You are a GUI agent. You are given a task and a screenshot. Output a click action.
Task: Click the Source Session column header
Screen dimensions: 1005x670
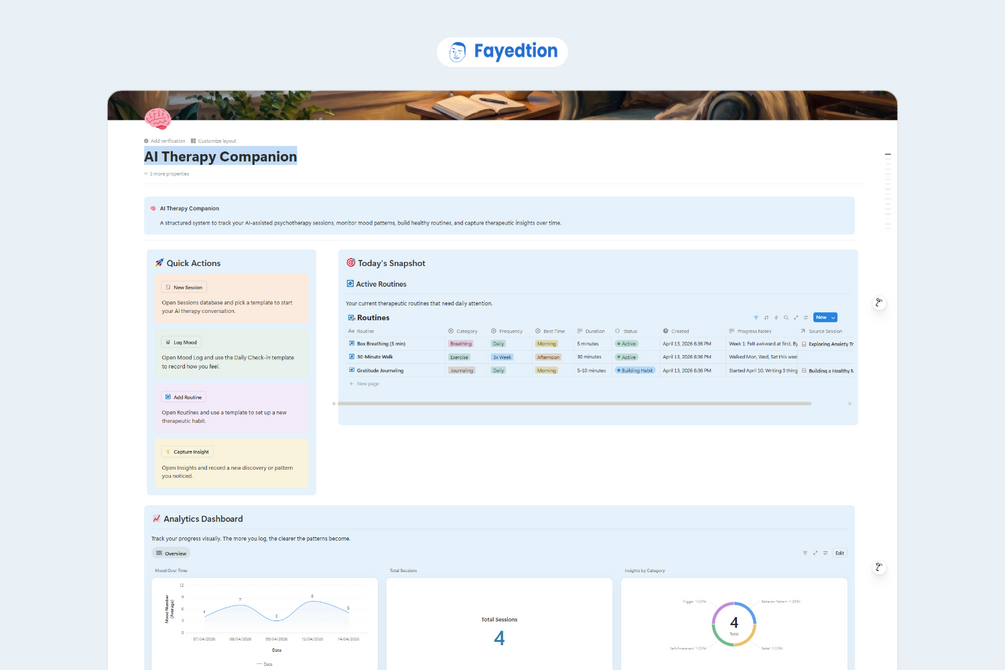(821, 331)
